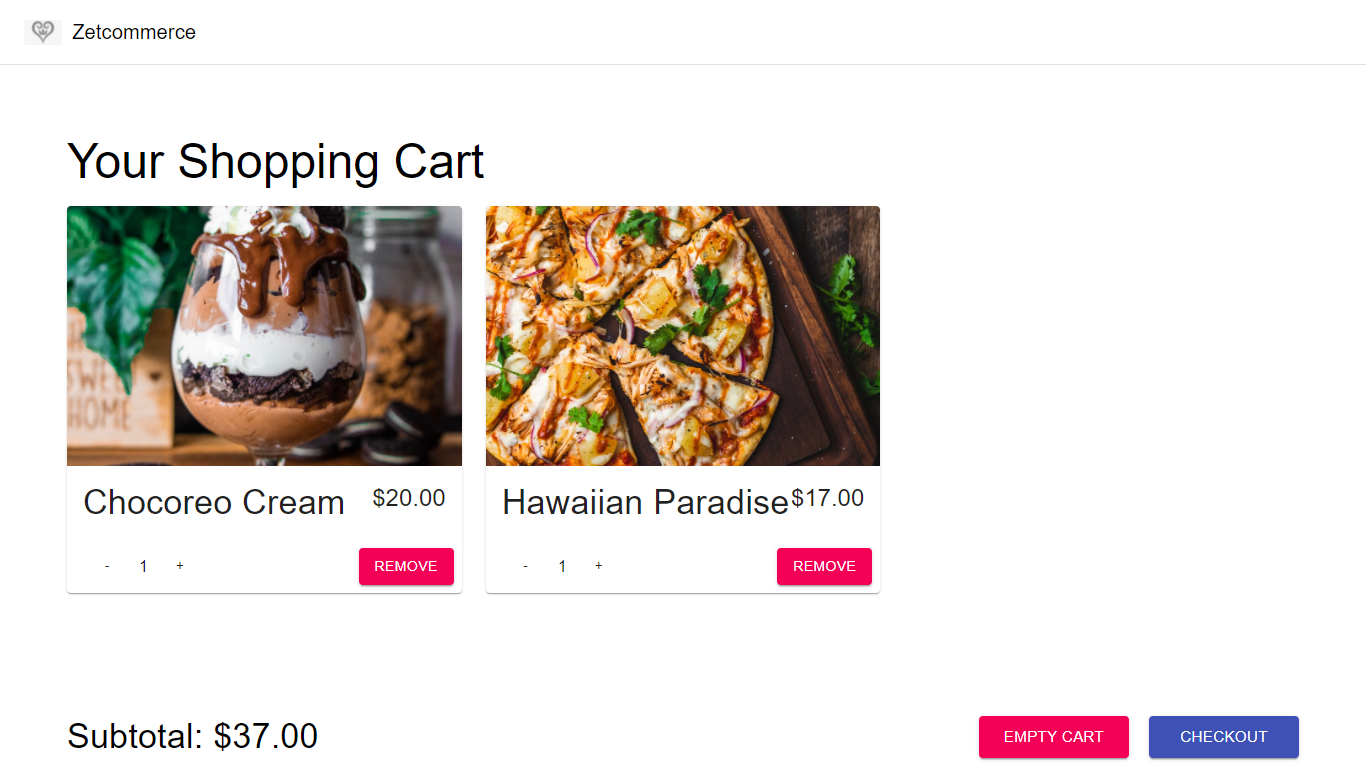Decrease the Chocoreo Cream quantity with minus
Screen dimensions: 1366x768
coord(107,566)
